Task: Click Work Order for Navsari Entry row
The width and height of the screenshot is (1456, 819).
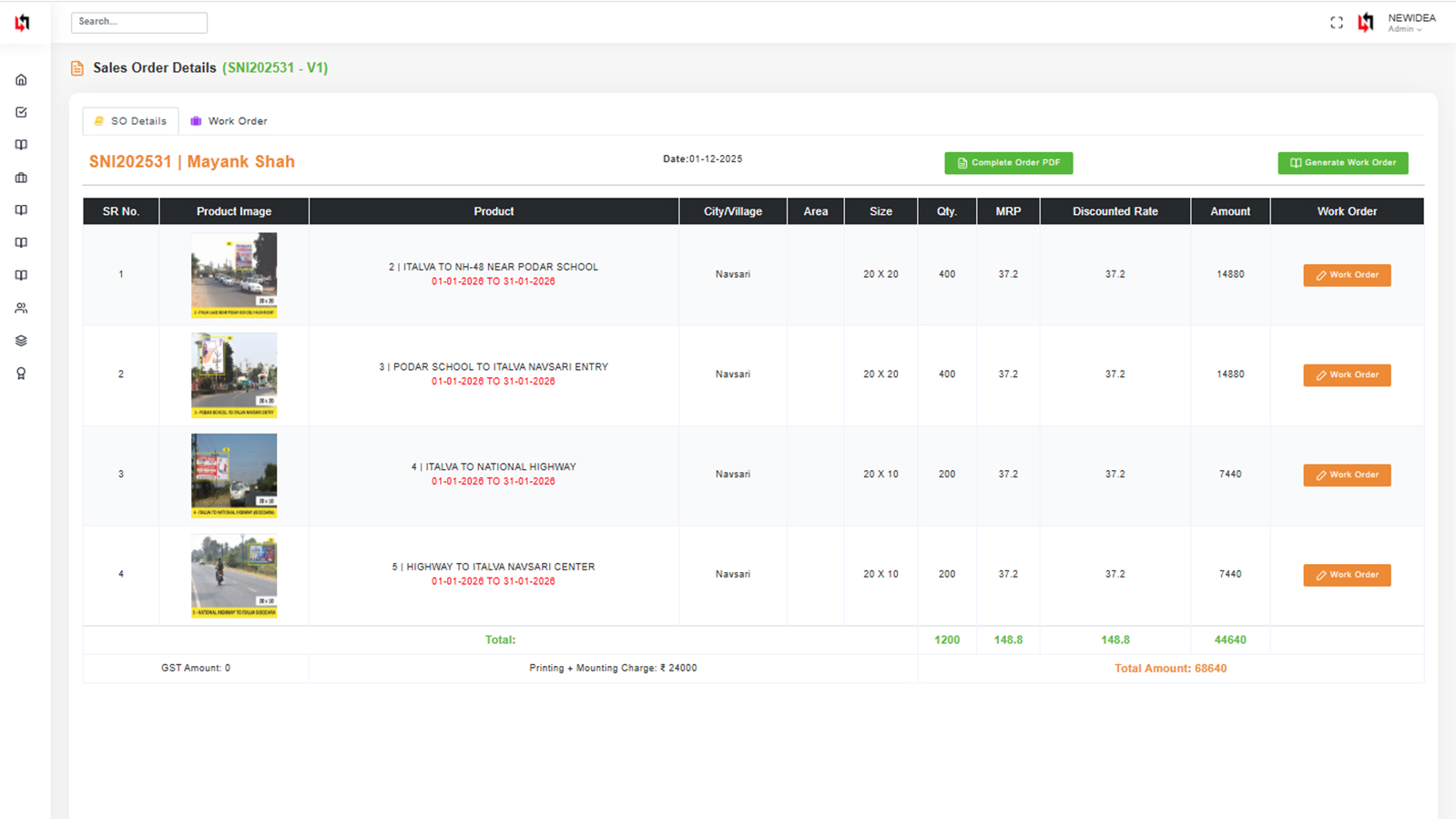Action: [1346, 375]
